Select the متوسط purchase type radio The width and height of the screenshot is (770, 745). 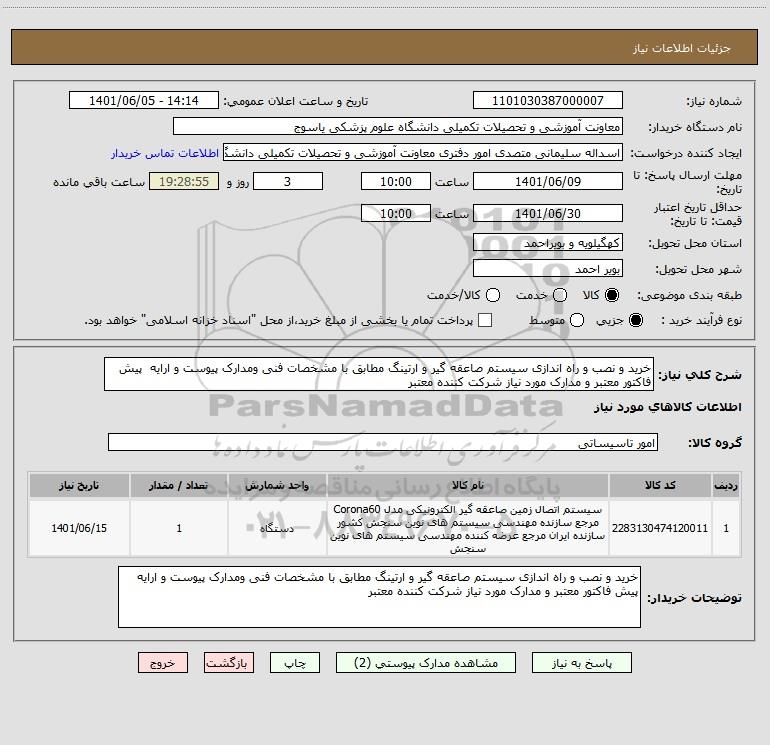577,320
